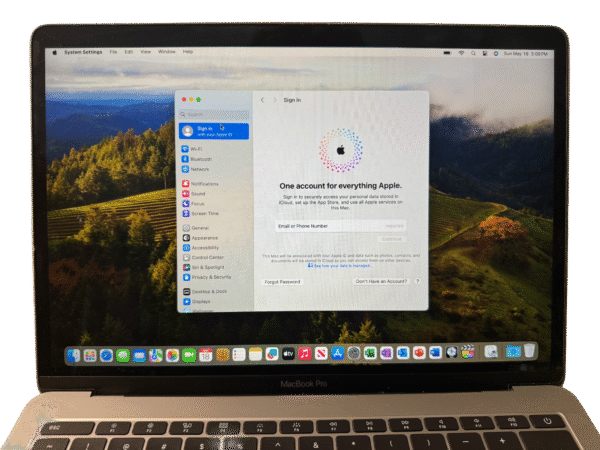
Task: Open Launchpad from the Dock
Action: [x=90, y=355]
